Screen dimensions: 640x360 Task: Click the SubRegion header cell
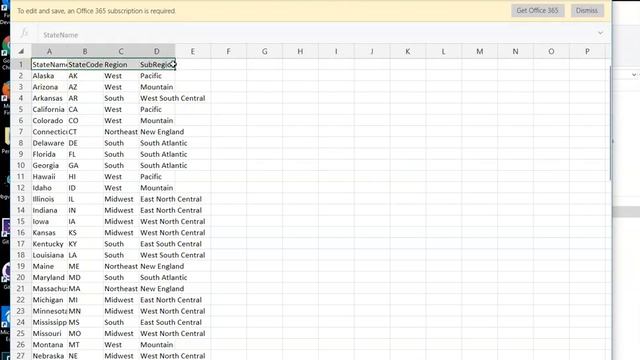[x=157, y=64]
